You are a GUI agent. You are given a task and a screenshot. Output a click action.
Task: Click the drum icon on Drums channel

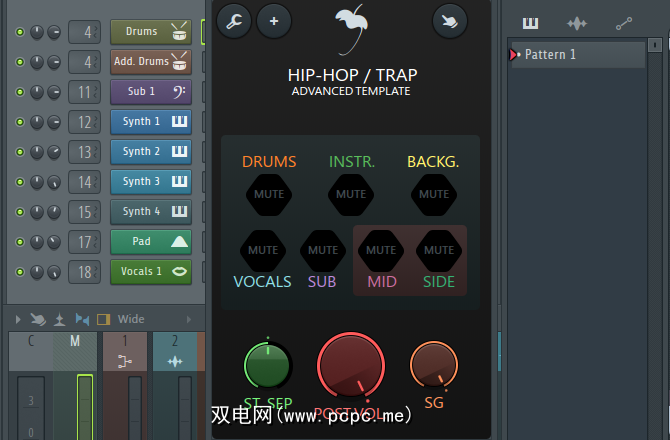point(179,31)
